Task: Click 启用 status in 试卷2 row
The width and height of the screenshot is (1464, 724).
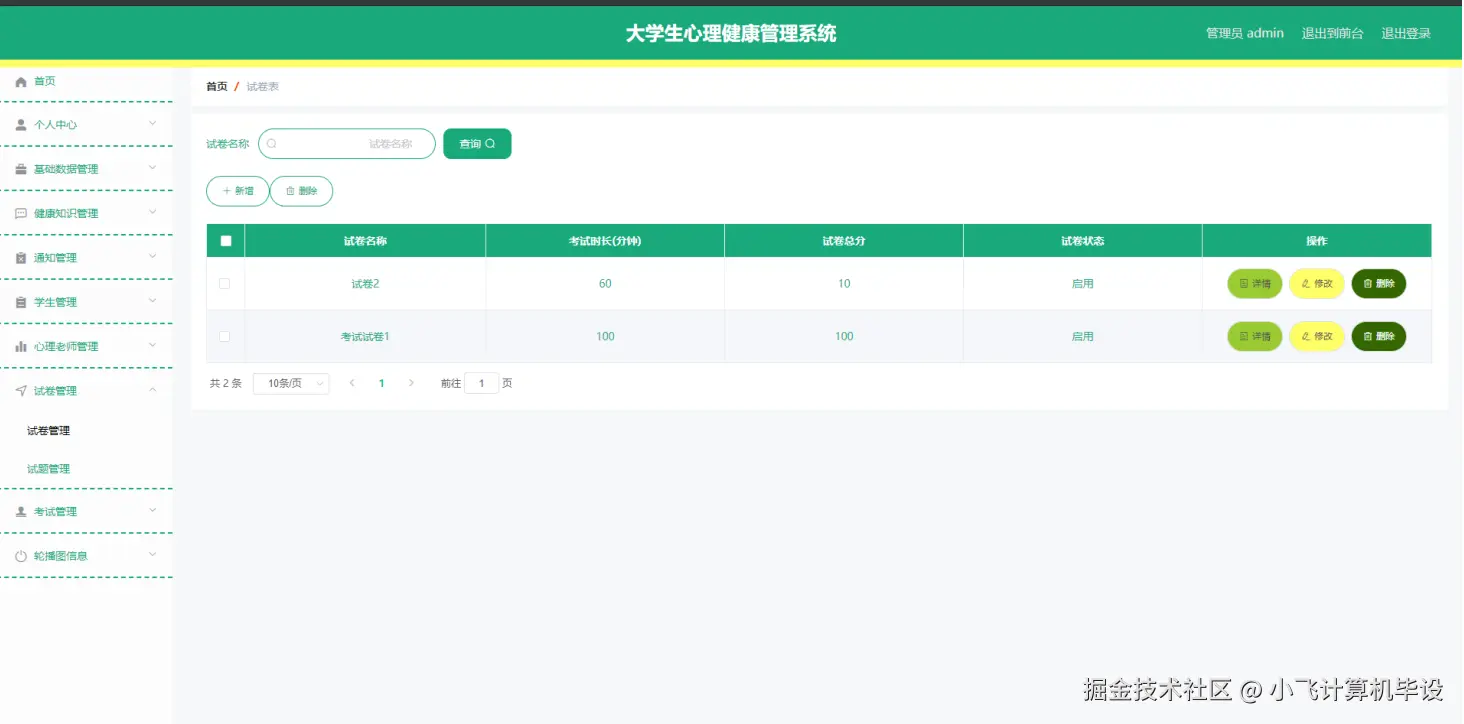Action: click(x=1083, y=284)
